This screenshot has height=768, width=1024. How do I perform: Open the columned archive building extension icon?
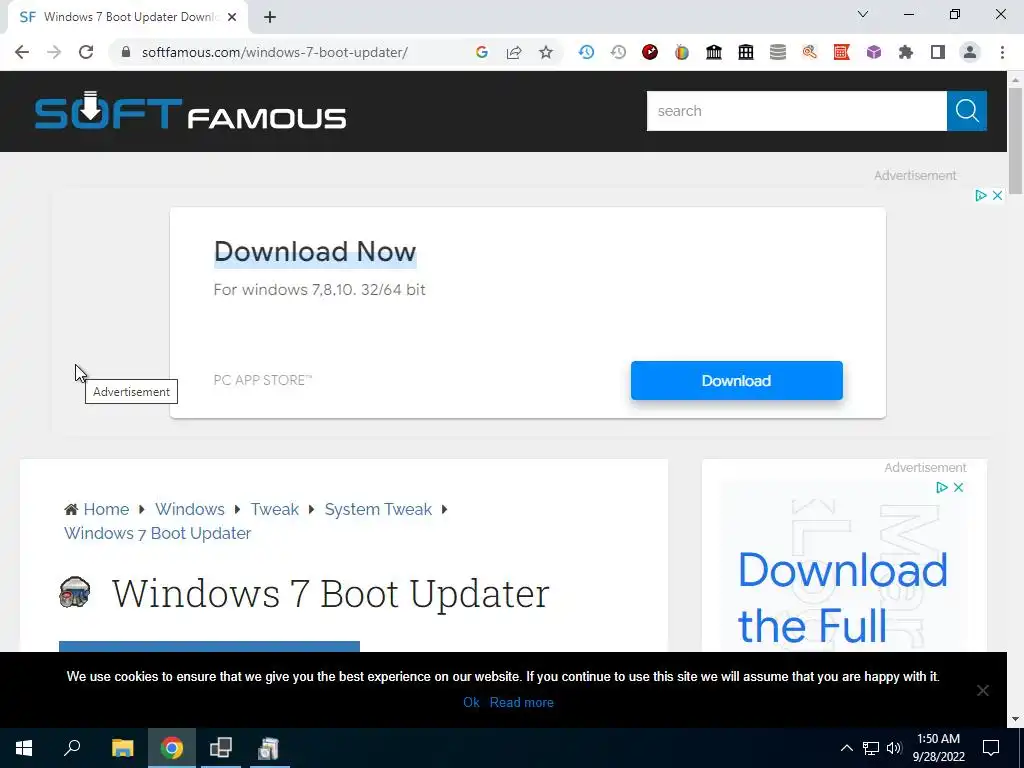(x=746, y=52)
